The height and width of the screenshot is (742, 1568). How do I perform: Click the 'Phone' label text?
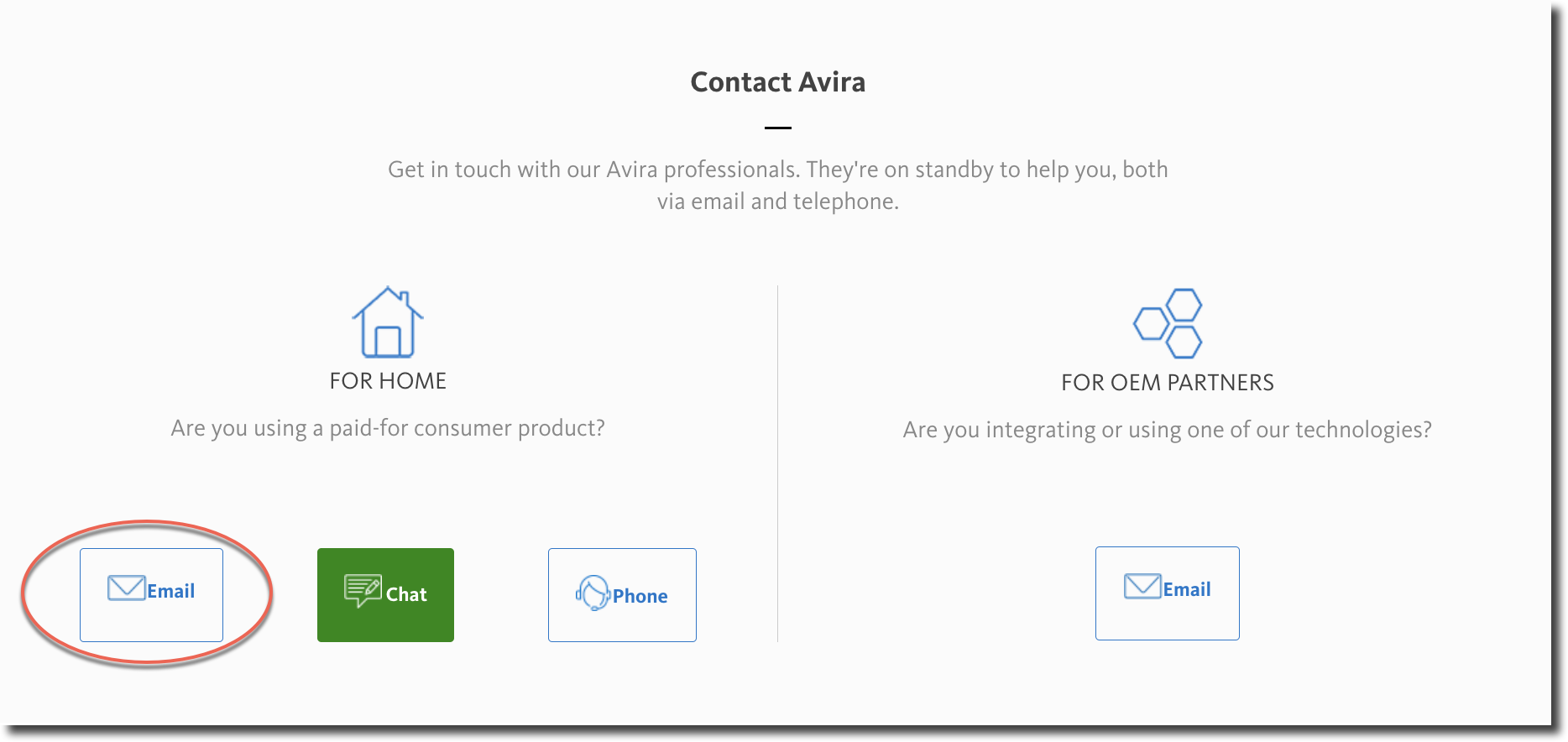coord(640,596)
